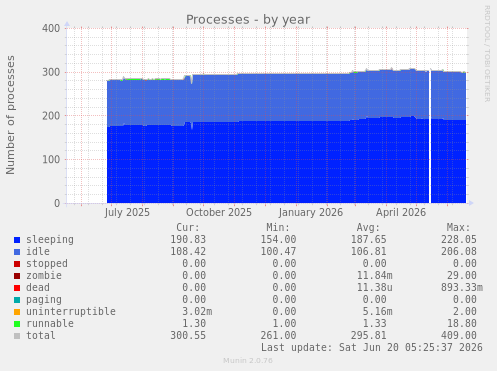Screen dimensions: 497x371
Task: Click the idle legend color swatch
Action: point(17,252)
